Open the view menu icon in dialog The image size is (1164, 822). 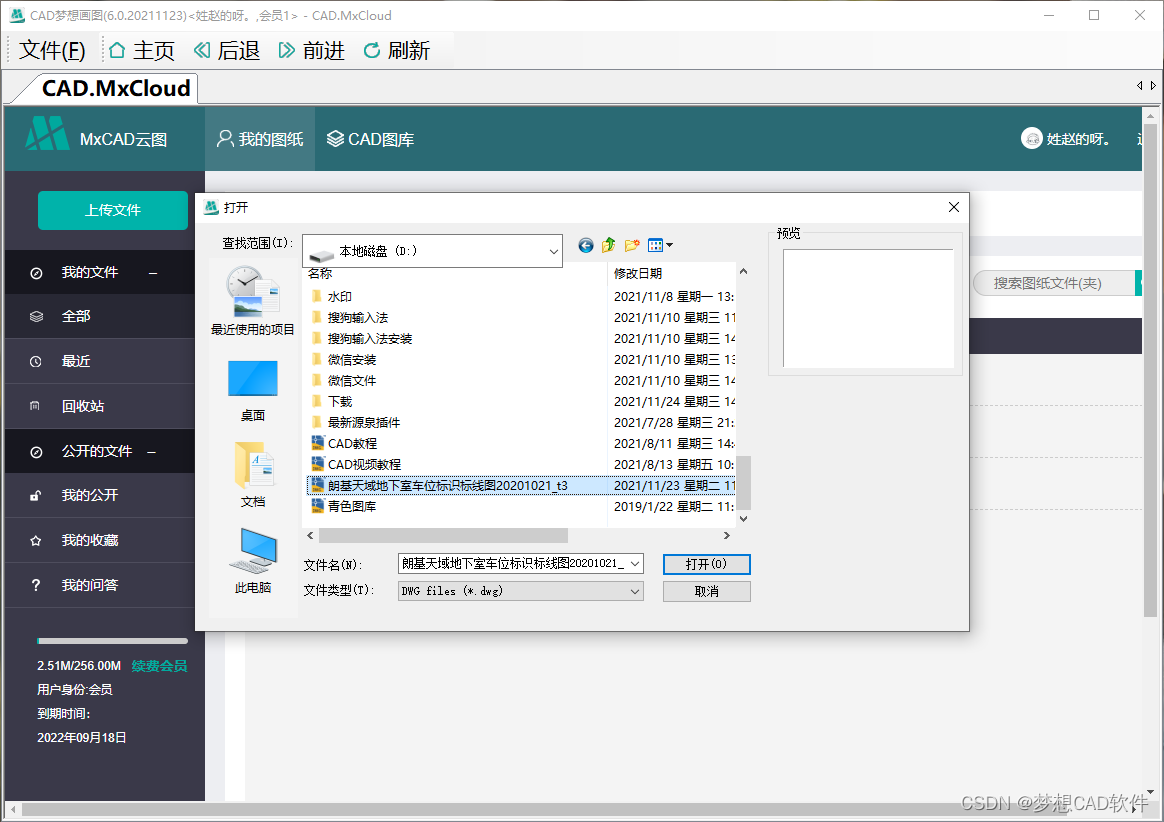coord(660,245)
